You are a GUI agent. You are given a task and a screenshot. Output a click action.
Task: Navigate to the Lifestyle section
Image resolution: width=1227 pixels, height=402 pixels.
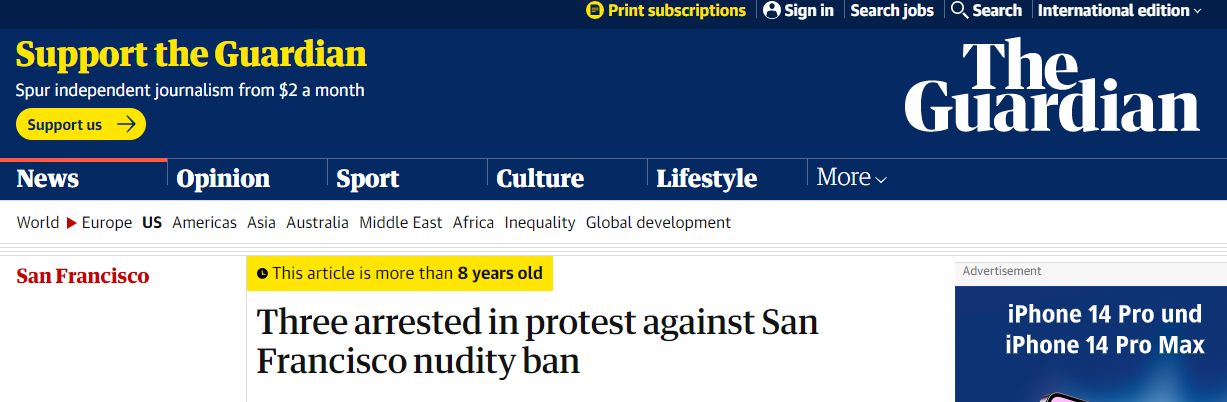click(x=706, y=179)
